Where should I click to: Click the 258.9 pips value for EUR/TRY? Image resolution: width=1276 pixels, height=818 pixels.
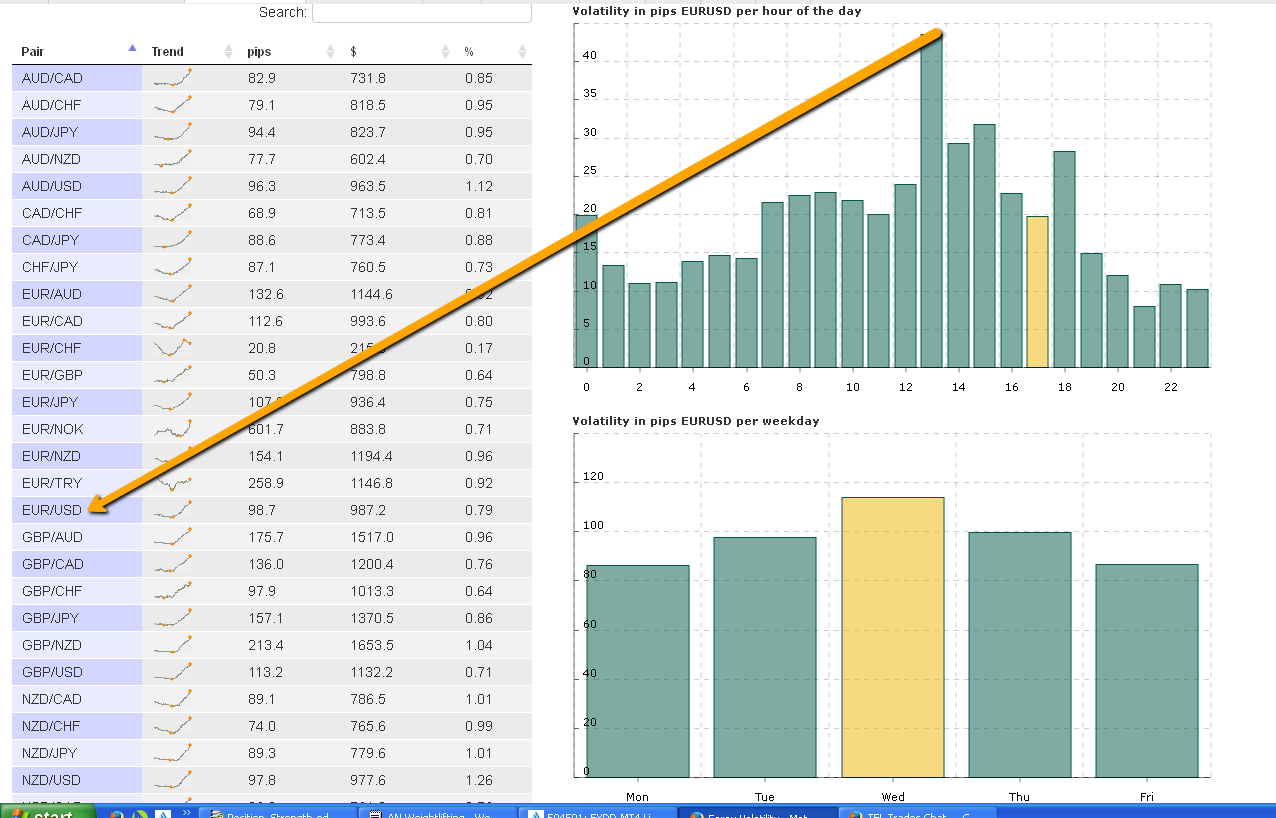(x=266, y=483)
